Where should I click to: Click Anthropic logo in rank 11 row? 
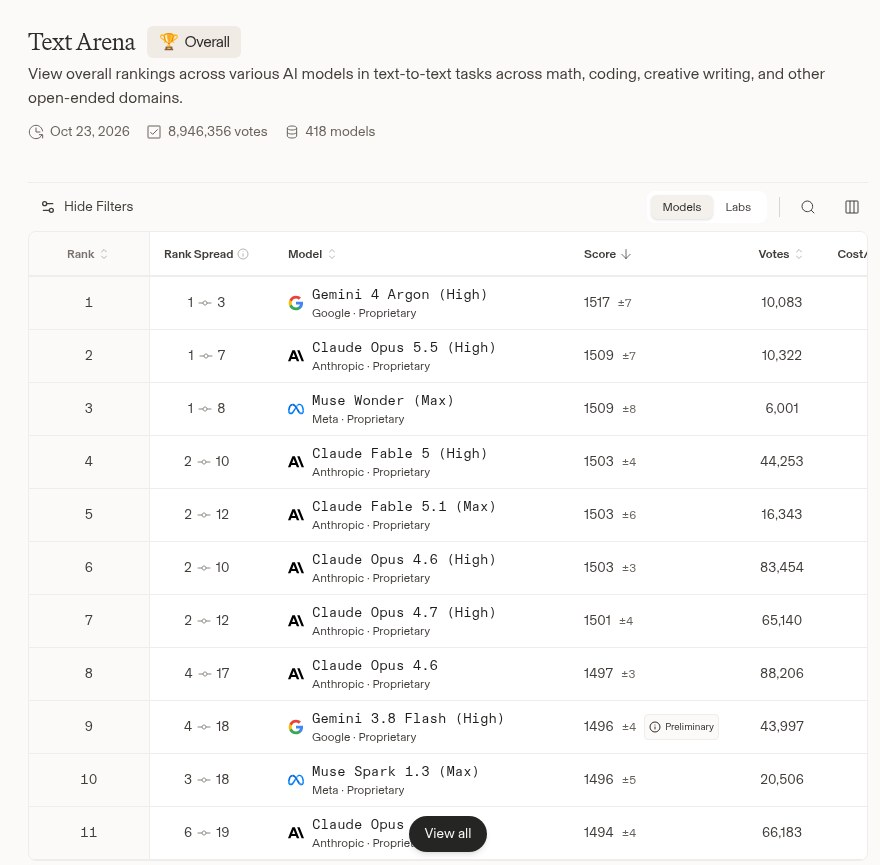(296, 833)
